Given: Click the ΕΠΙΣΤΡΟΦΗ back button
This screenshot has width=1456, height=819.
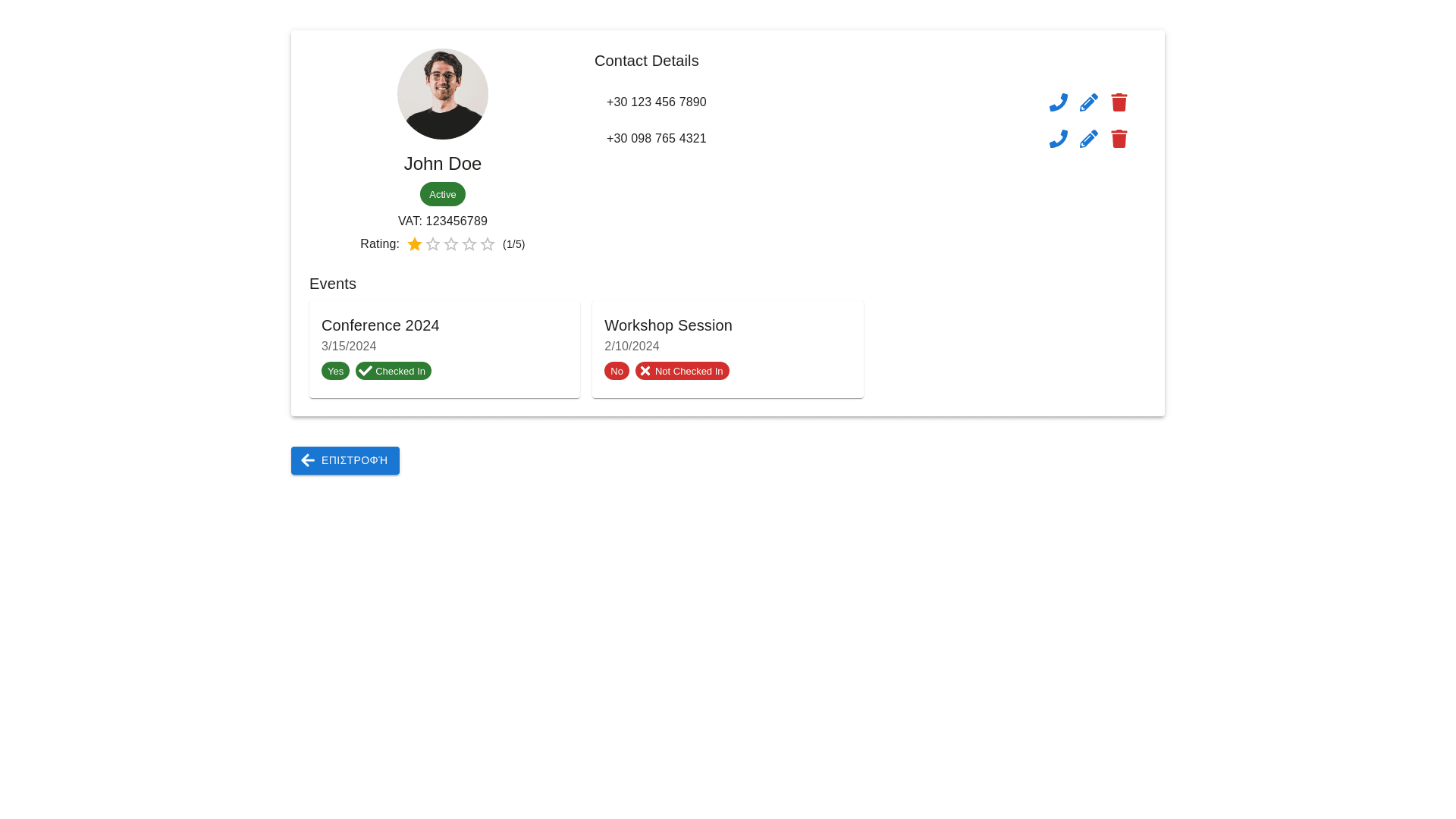Looking at the screenshot, I should (x=345, y=460).
